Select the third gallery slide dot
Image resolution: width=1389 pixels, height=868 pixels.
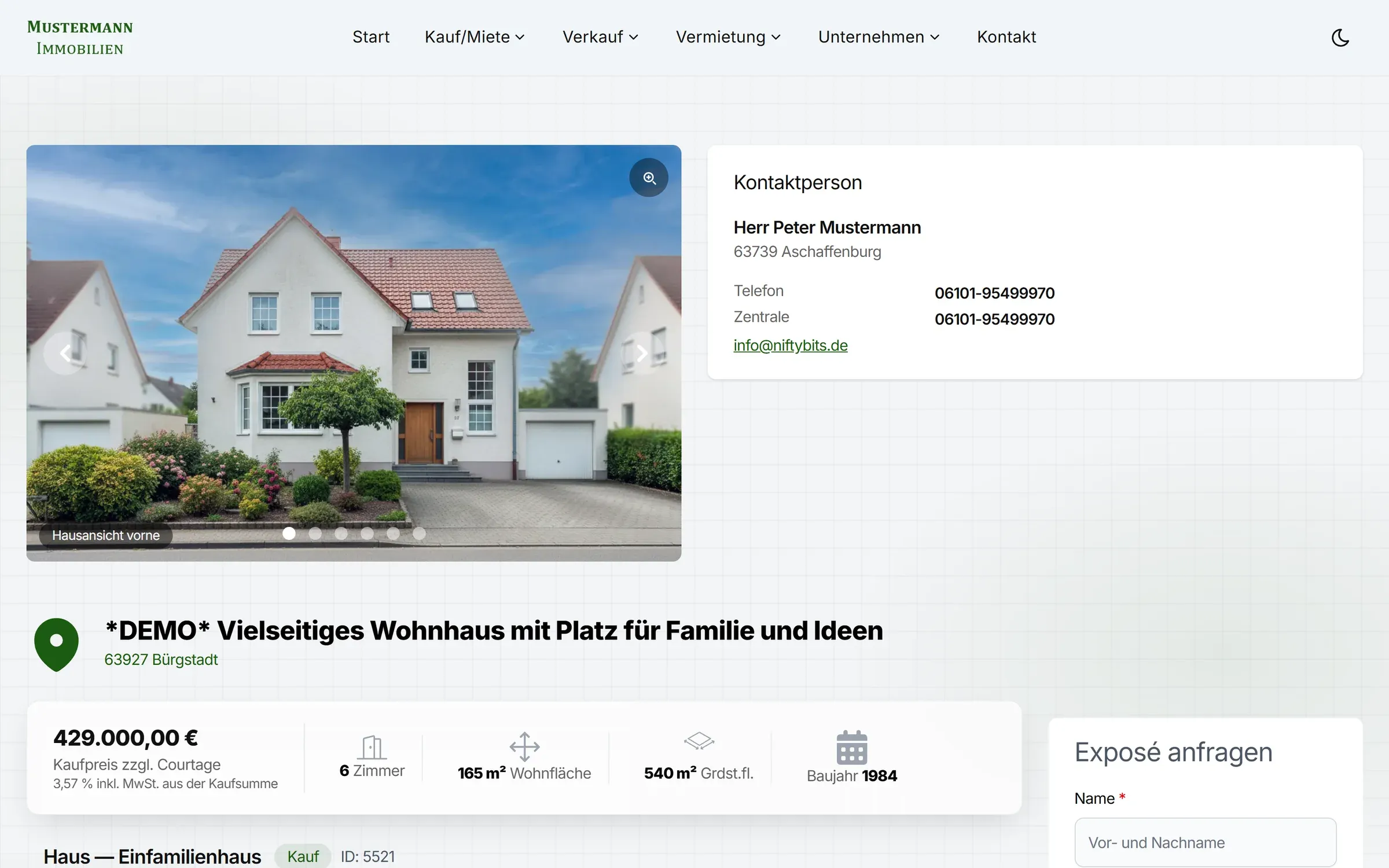pos(341,534)
